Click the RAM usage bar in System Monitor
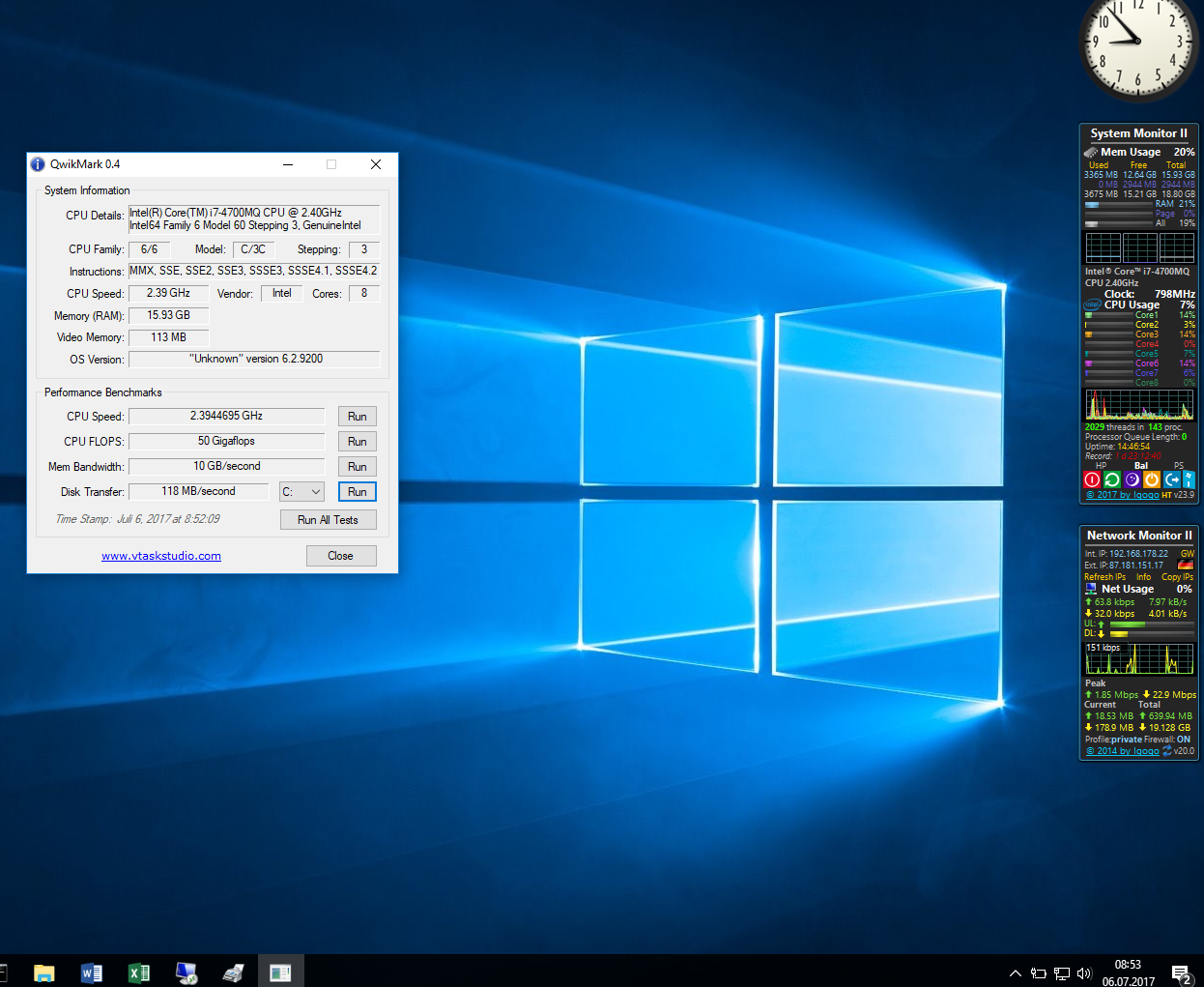1204x987 pixels. (1118, 205)
